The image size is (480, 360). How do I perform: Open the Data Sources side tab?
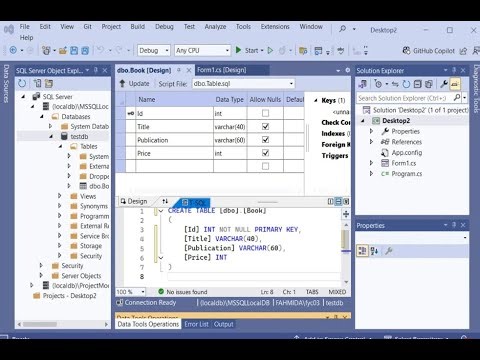pos(6,83)
